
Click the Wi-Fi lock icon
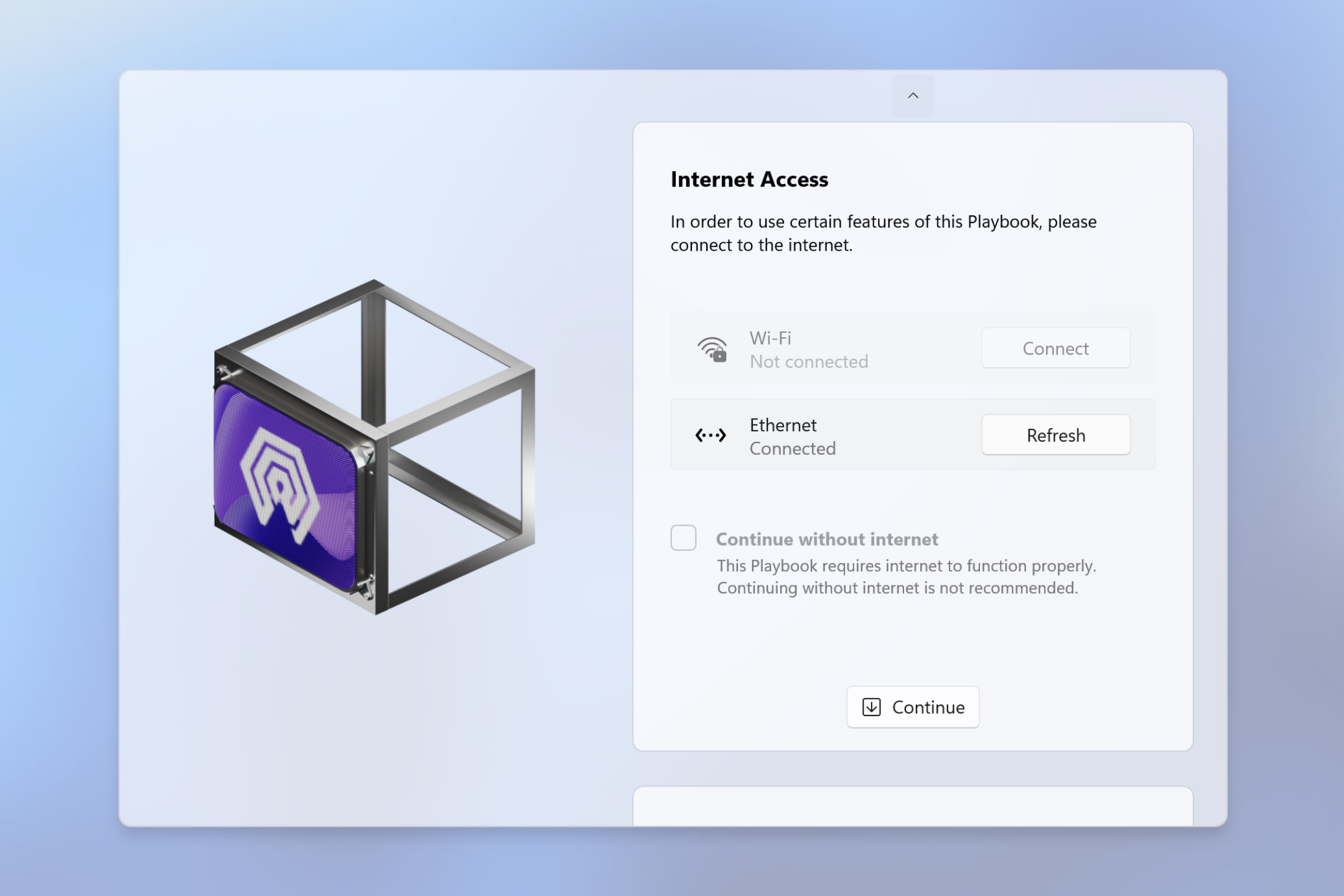pos(712,349)
